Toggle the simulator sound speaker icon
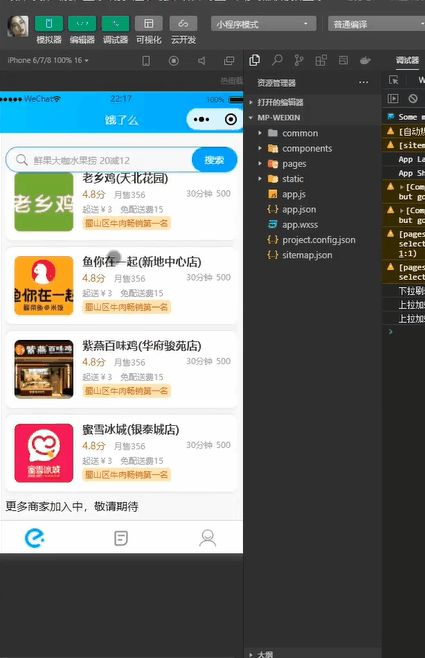The image size is (425, 658). [x=202, y=61]
